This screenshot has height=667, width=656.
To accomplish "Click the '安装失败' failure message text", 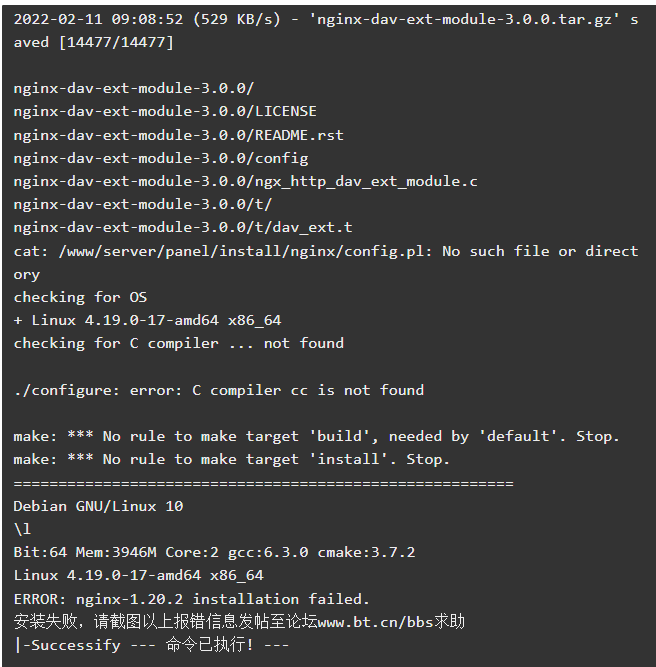I will (45, 622).
